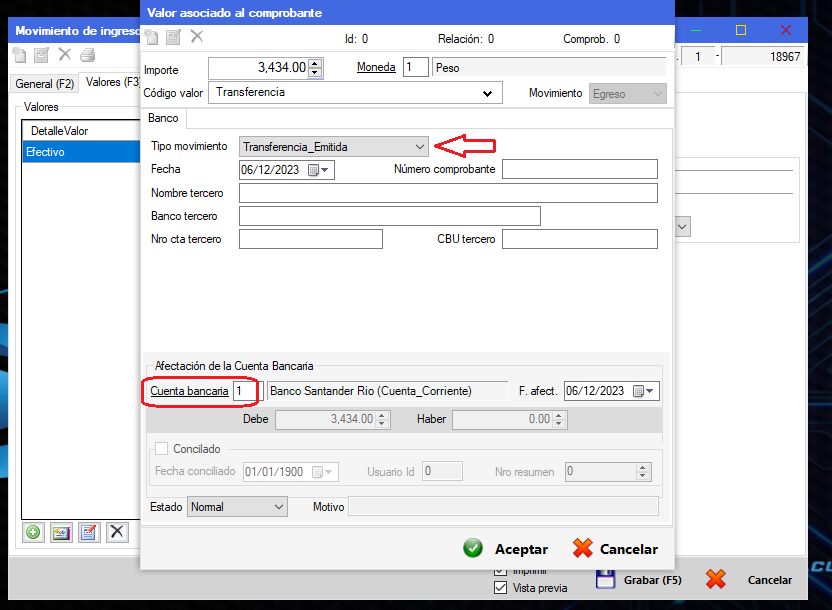The height and width of the screenshot is (610, 832).
Task: Click the Banco tercero field
Action: tap(389, 216)
